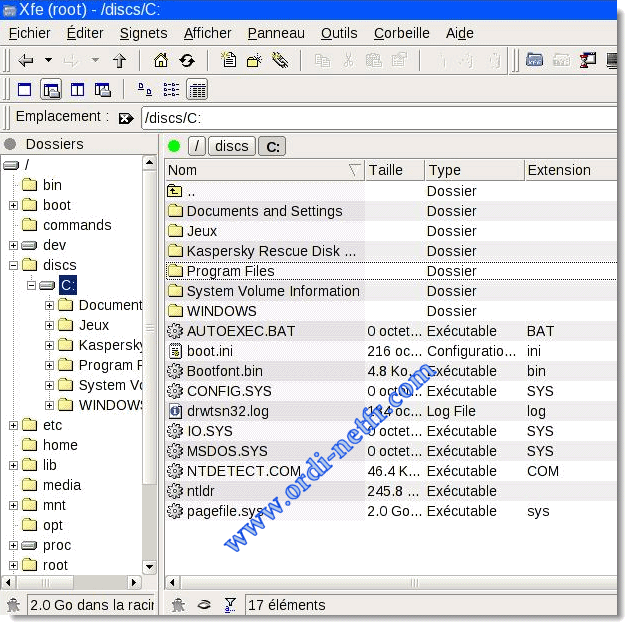Open the Panneau menu
Viewport: 625px width, 623px height.
pos(276,33)
